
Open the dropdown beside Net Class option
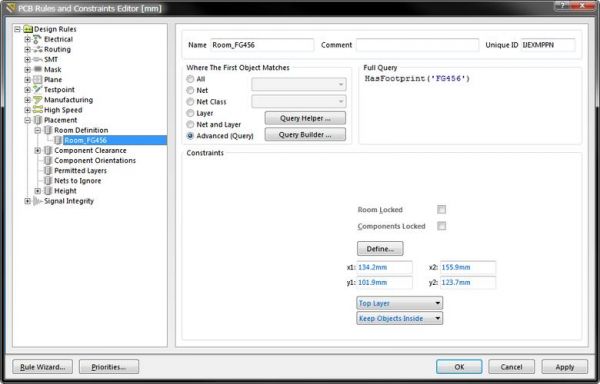pyautogui.click(x=298, y=101)
